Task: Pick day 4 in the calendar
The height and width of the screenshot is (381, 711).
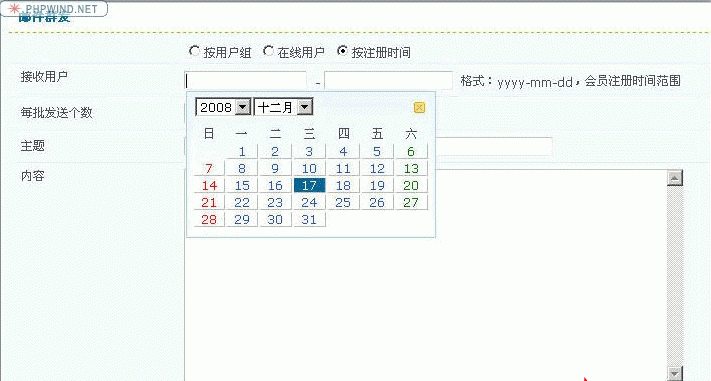Action: (x=343, y=151)
